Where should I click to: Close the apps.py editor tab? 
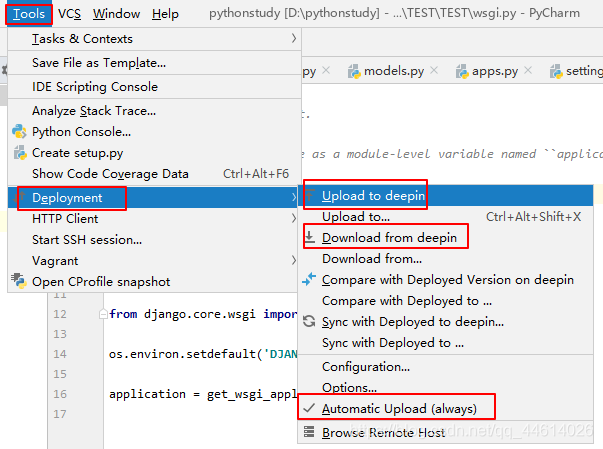pos(528,70)
